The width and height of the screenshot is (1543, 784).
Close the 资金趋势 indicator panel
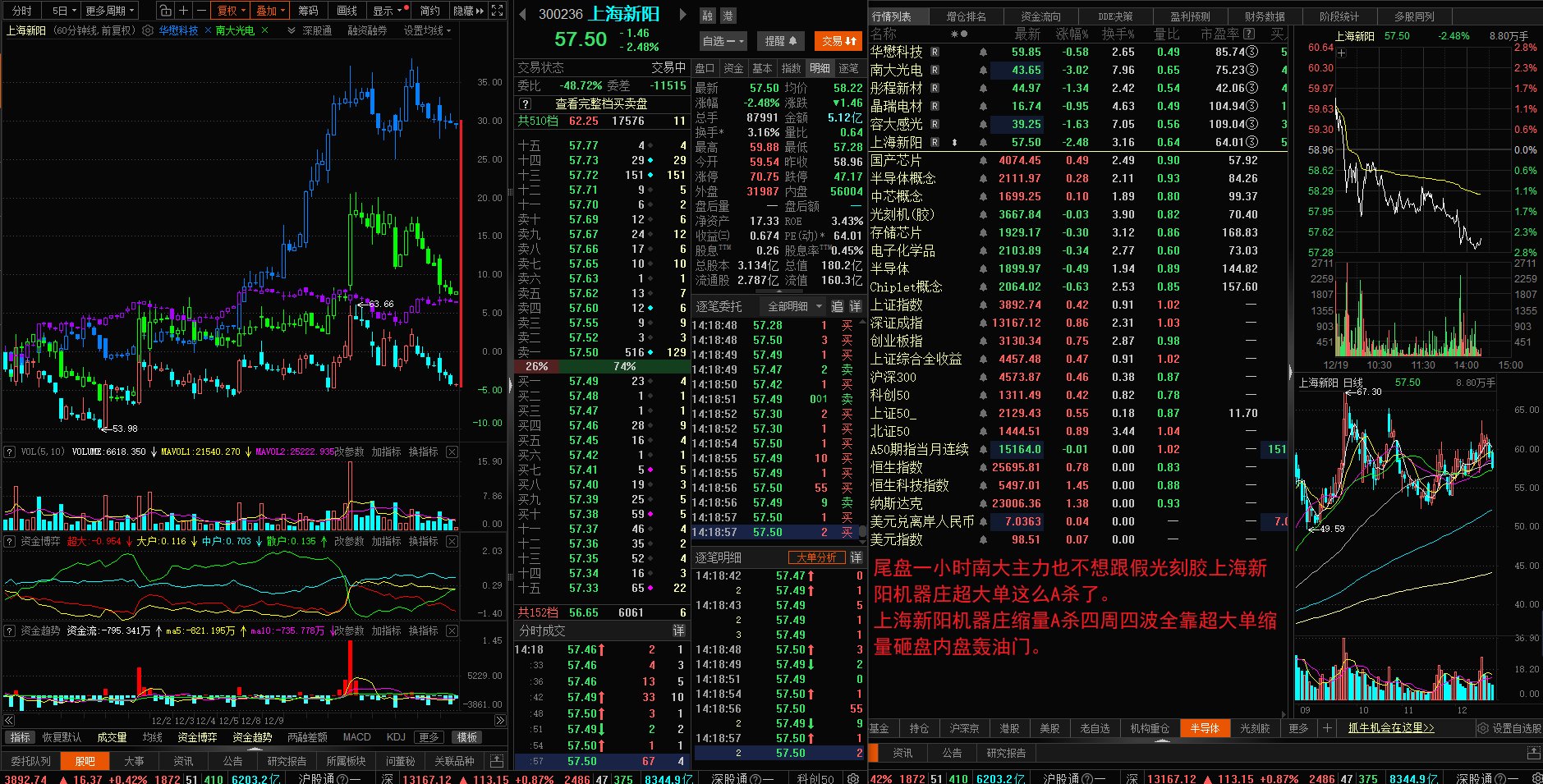coord(452,630)
